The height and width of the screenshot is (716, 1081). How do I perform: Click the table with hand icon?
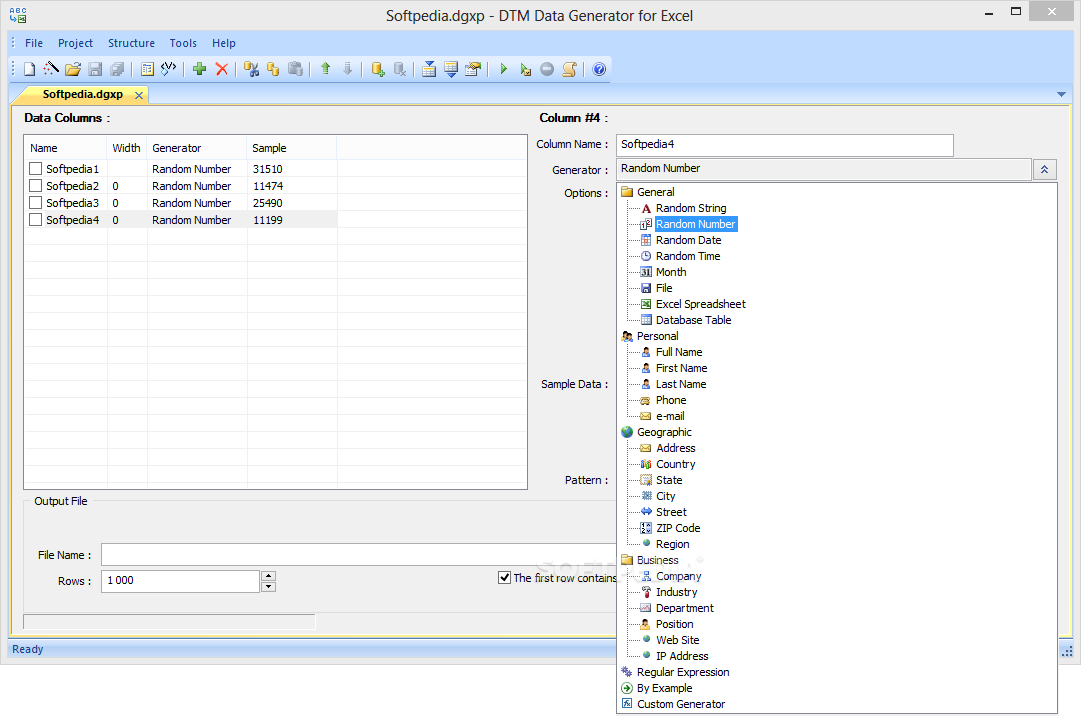(473, 69)
